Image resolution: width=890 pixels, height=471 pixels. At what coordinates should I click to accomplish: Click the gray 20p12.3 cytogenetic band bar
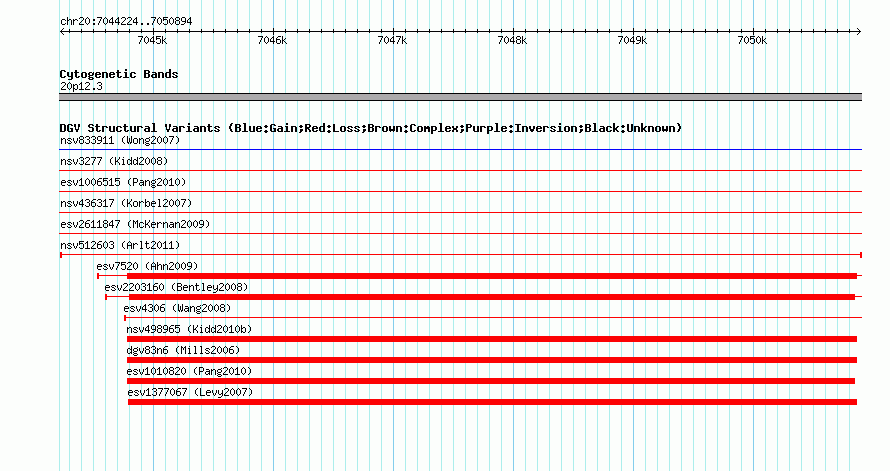click(x=460, y=97)
